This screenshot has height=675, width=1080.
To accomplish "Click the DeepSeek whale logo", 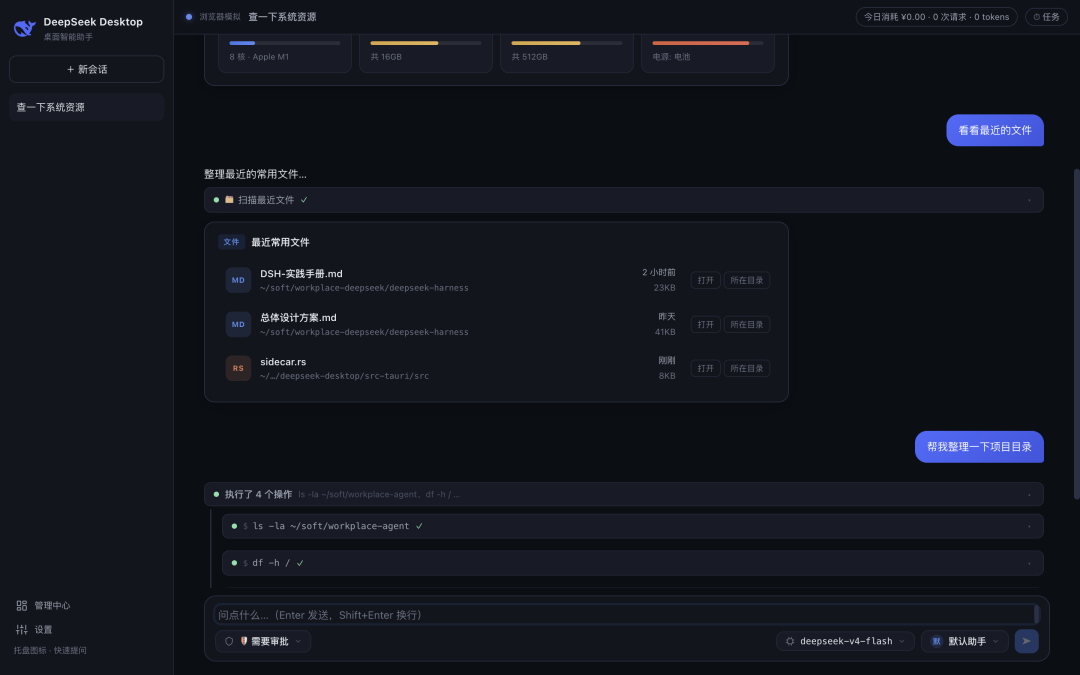I will coord(25,28).
